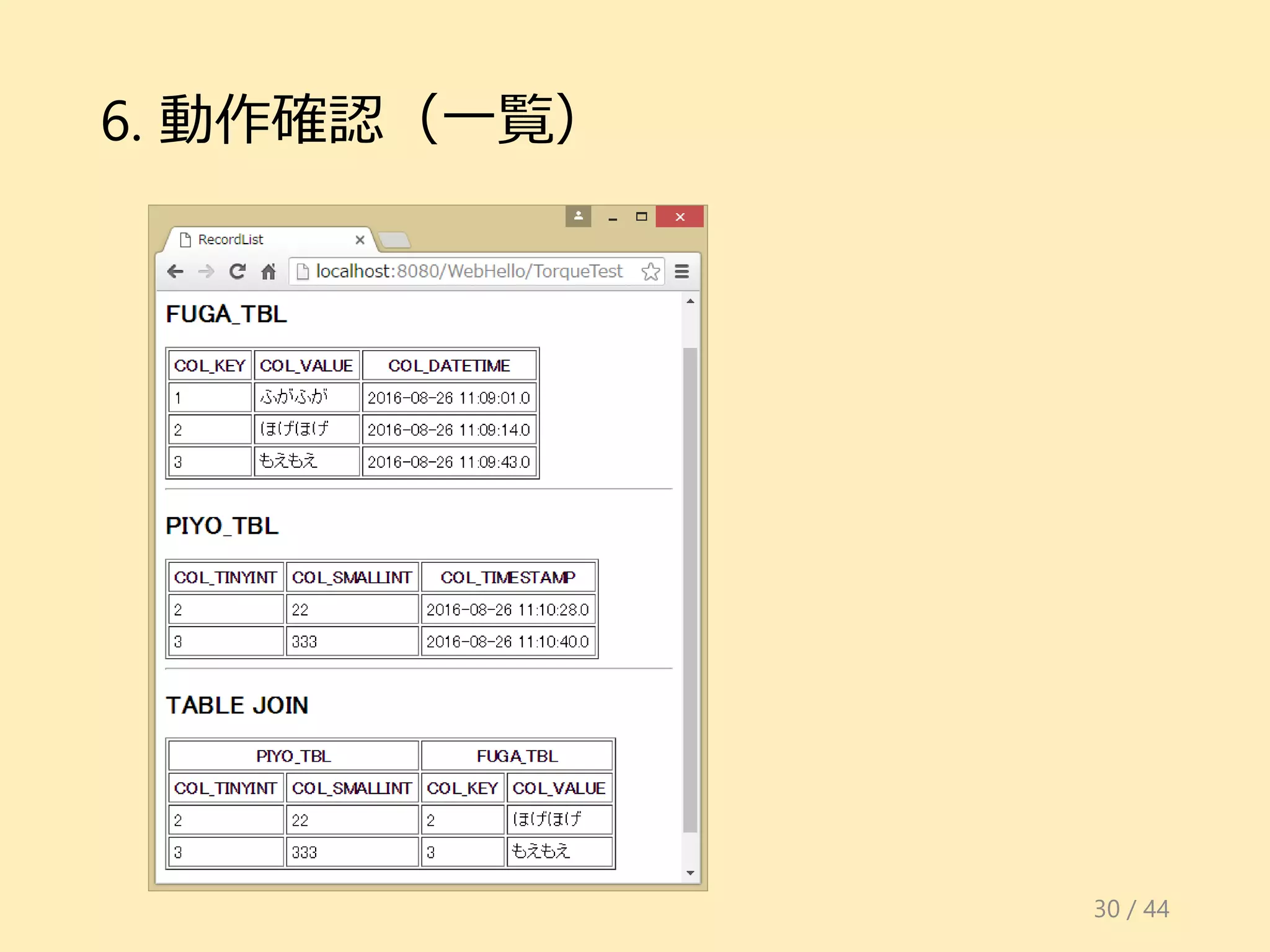The height and width of the screenshot is (952, 1270).
Task: Open the Chrome hamburger menu
Action: (682, 271)
